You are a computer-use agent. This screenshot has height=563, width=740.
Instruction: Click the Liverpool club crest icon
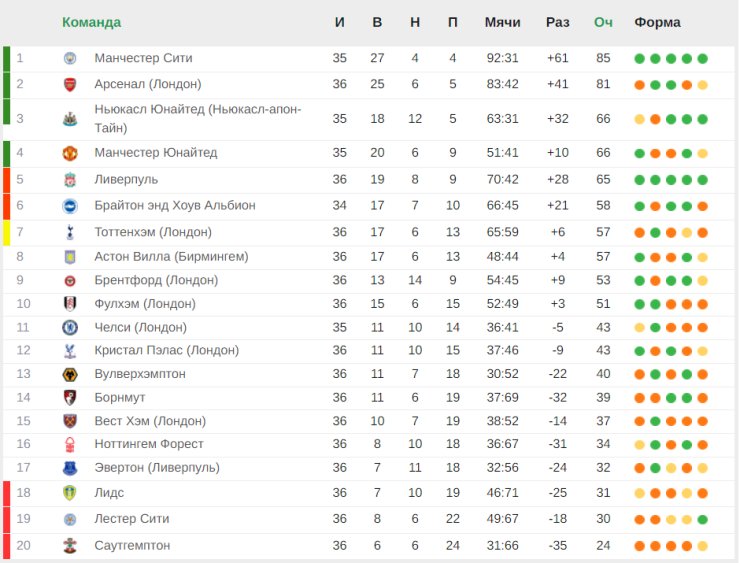pos(70,180)
